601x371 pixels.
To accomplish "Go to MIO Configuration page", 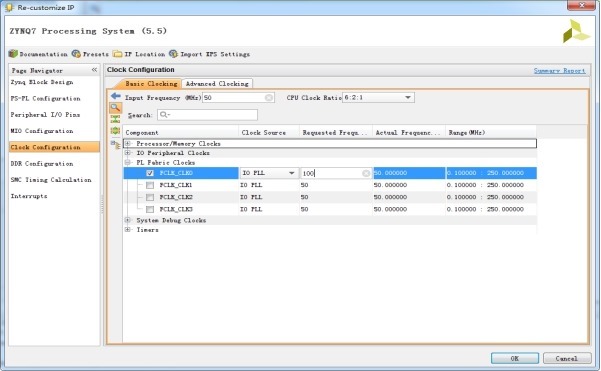I will coord(42,131).
